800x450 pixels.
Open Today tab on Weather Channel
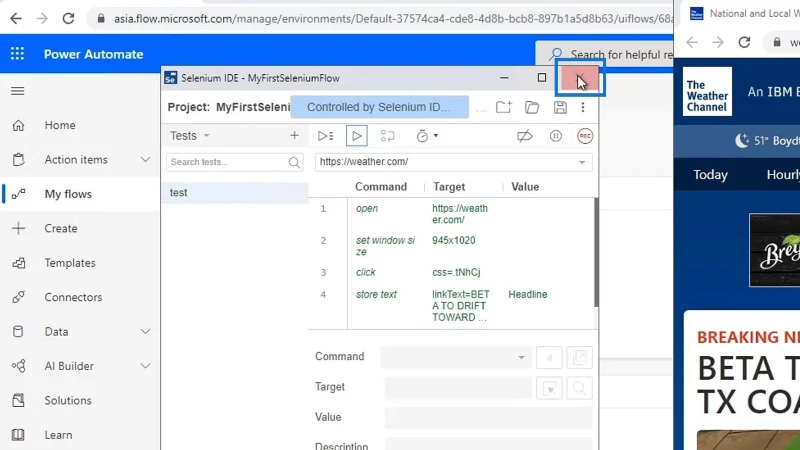710,175
